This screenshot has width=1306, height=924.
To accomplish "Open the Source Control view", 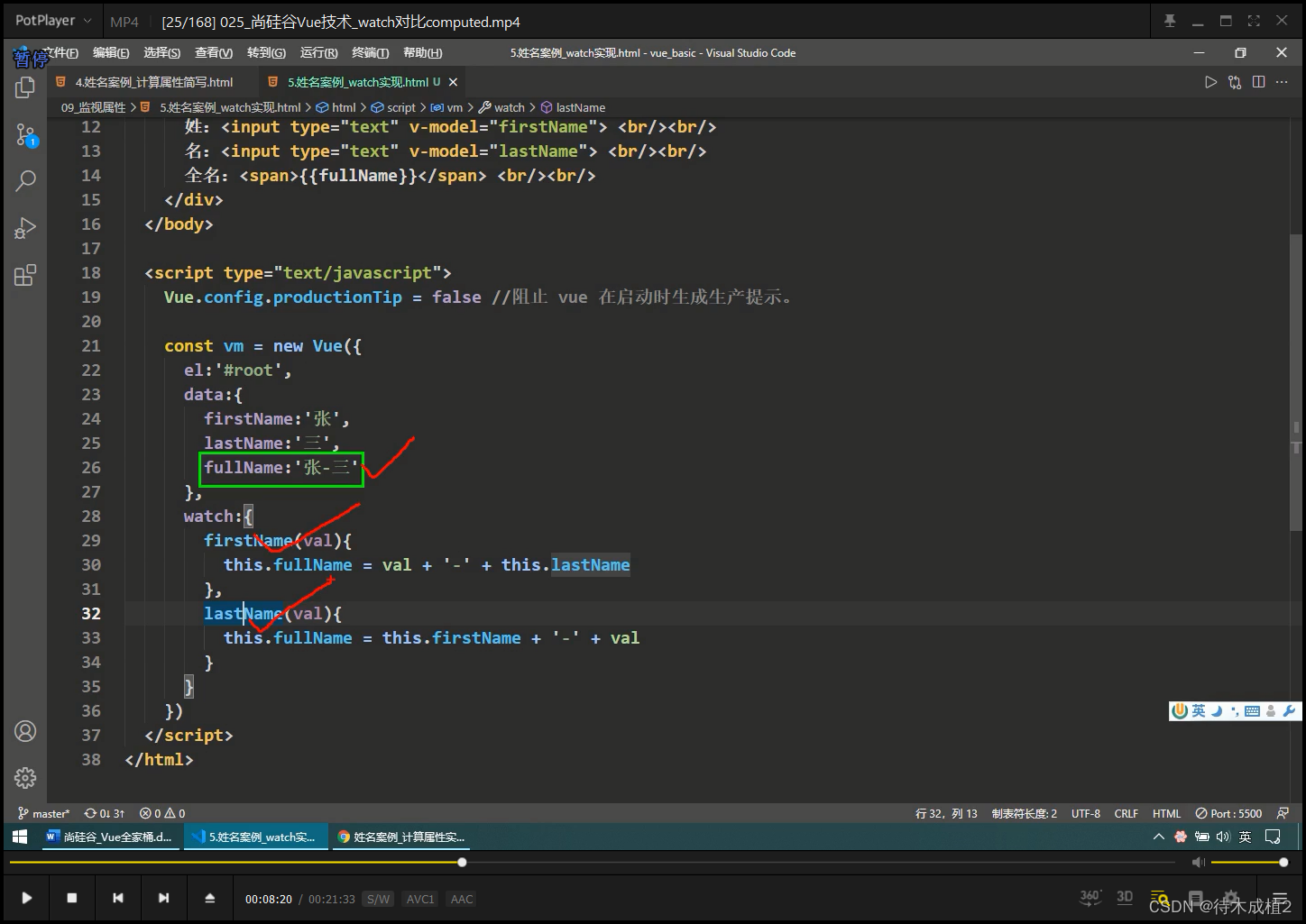I will tap(25, 135).
